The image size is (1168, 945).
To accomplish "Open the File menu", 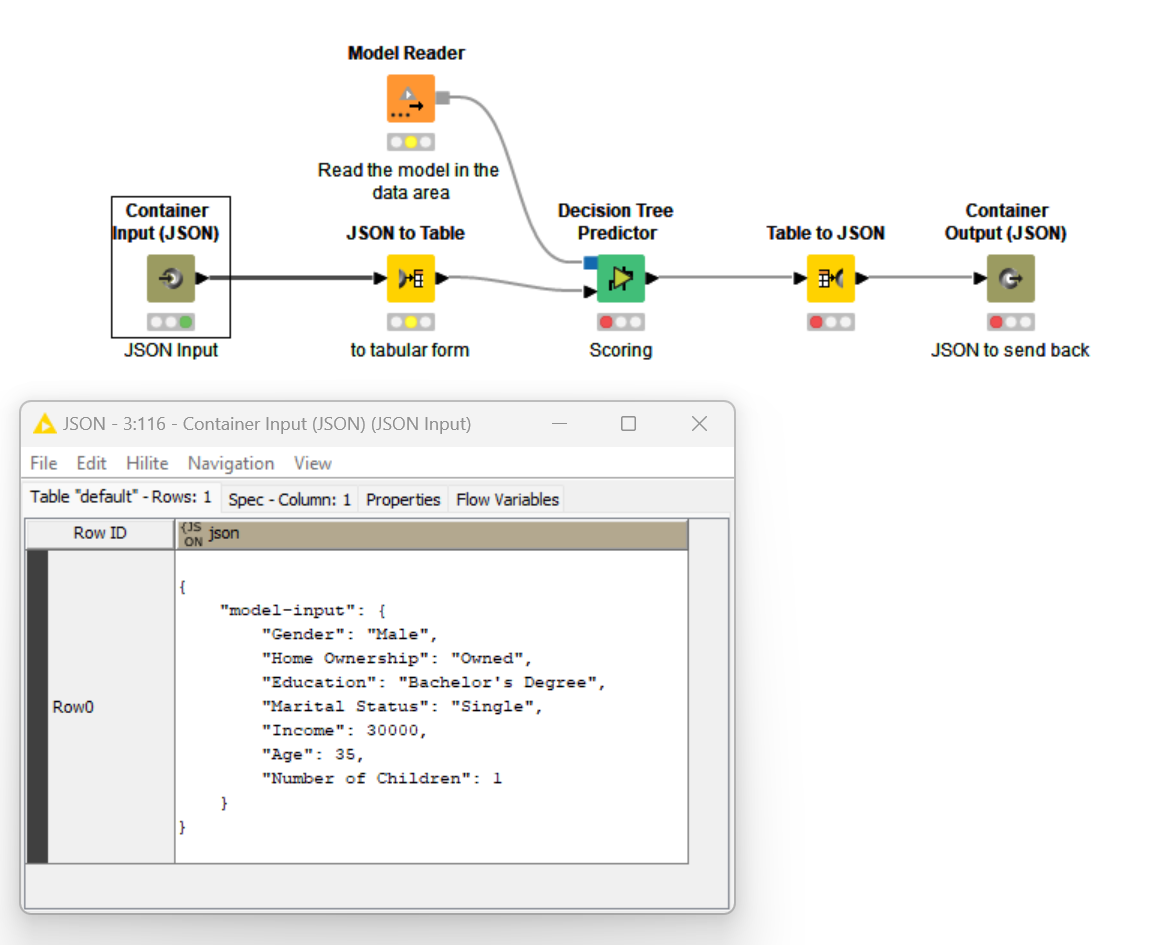I will coord(44,463).
